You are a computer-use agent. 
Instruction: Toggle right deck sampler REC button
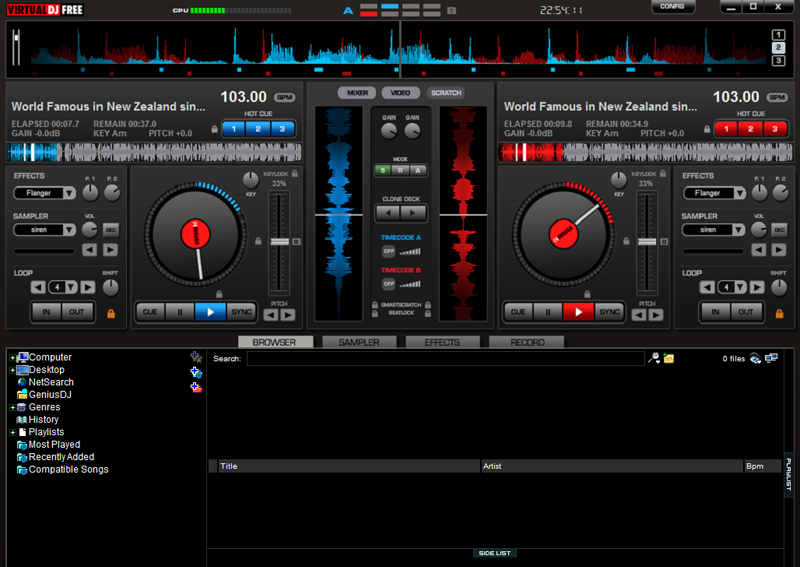tap(779, 230)
